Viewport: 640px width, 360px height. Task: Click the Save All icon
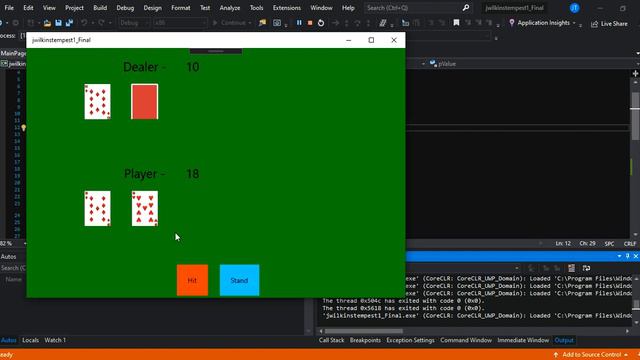tap(69, 23)
